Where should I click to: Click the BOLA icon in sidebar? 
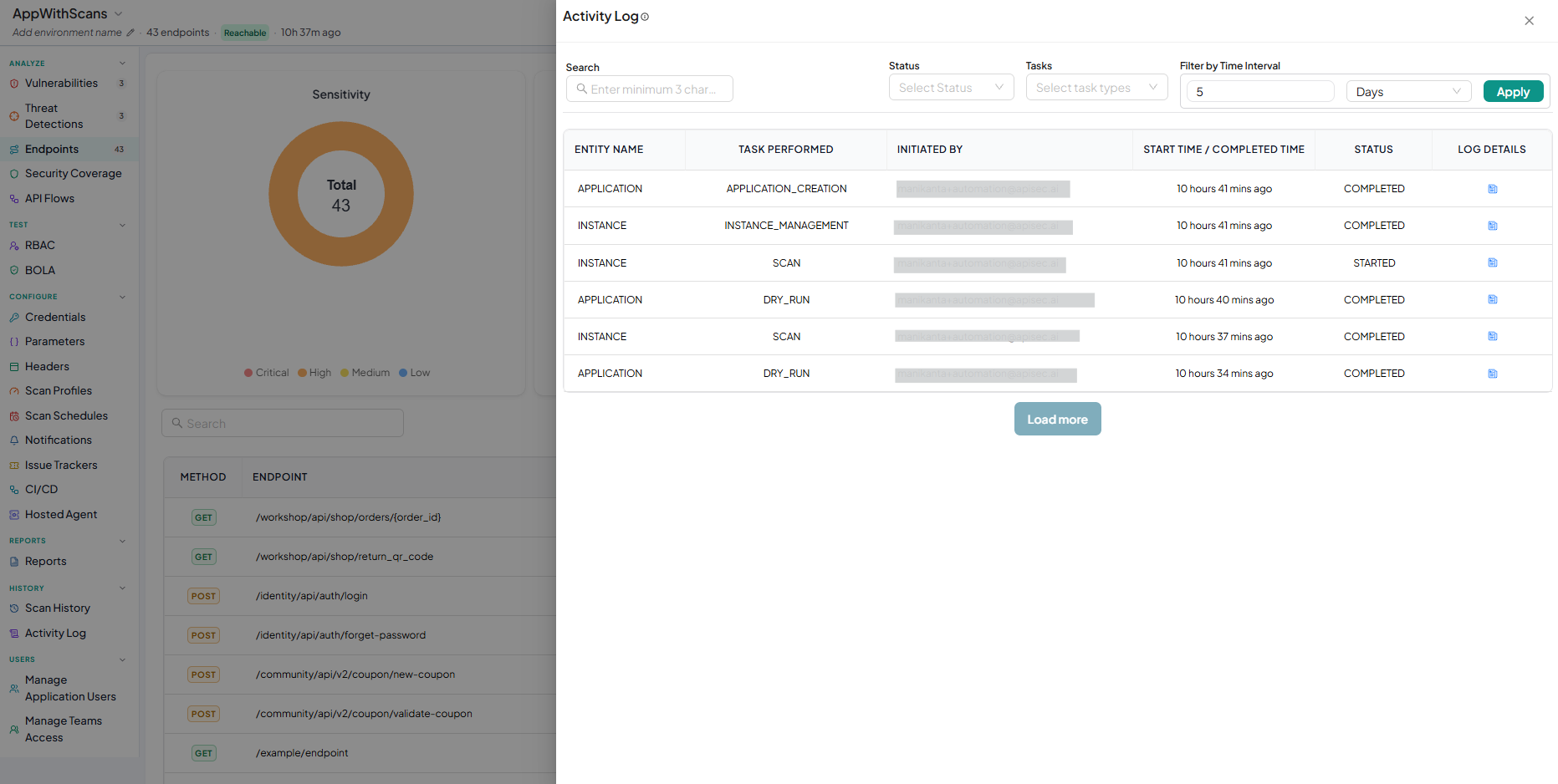point(14,271)
